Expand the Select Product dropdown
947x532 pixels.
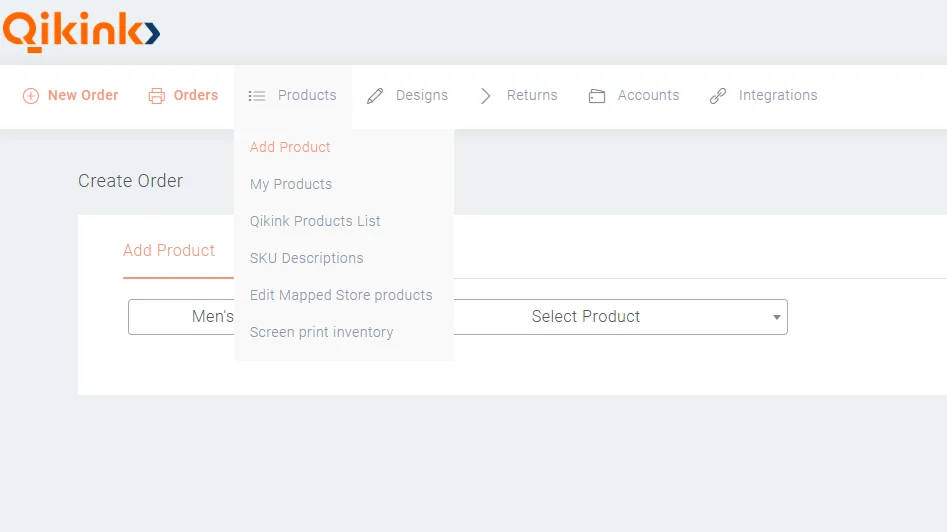pyautogui.click(x=621, y=317)
